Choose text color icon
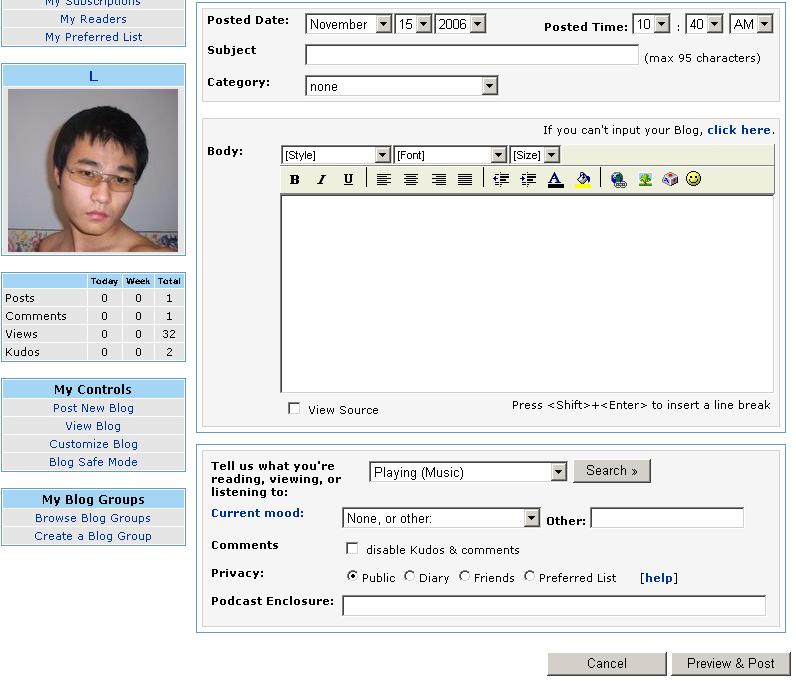Screen dimensions: 796x681 coord(556,179)
